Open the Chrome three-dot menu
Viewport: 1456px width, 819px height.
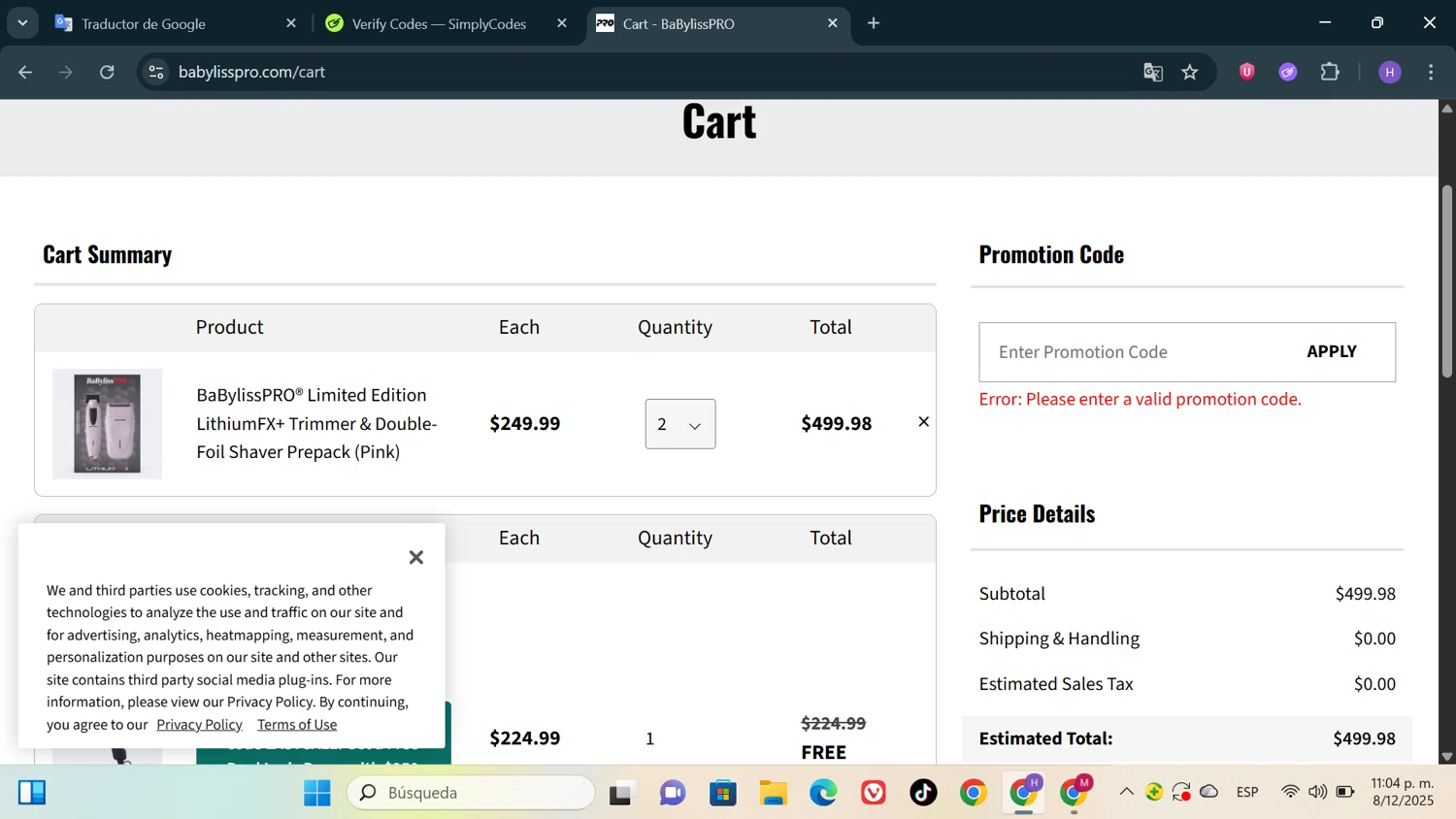tap(1431, 72)
